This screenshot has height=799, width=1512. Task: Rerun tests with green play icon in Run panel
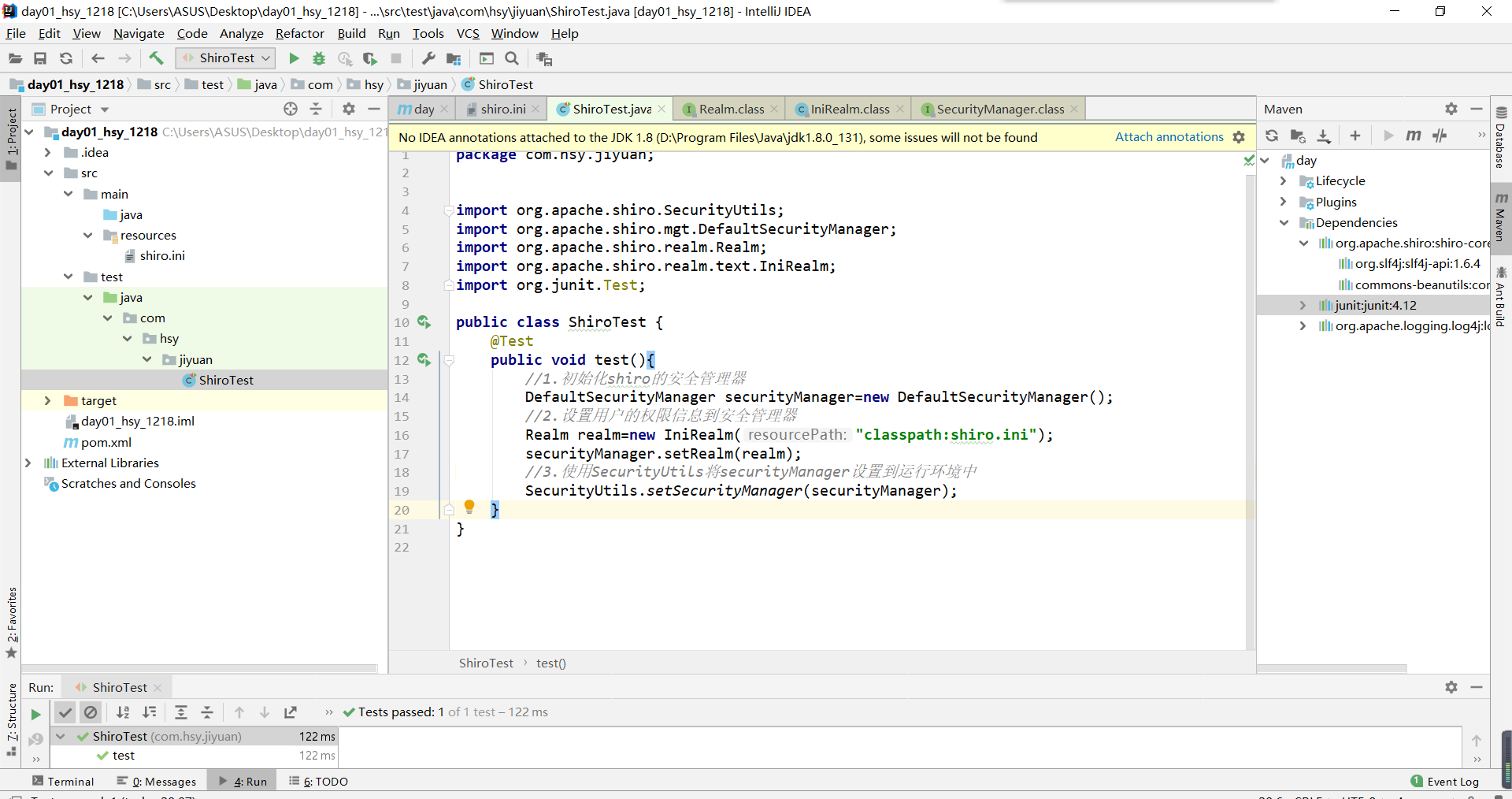35,714
